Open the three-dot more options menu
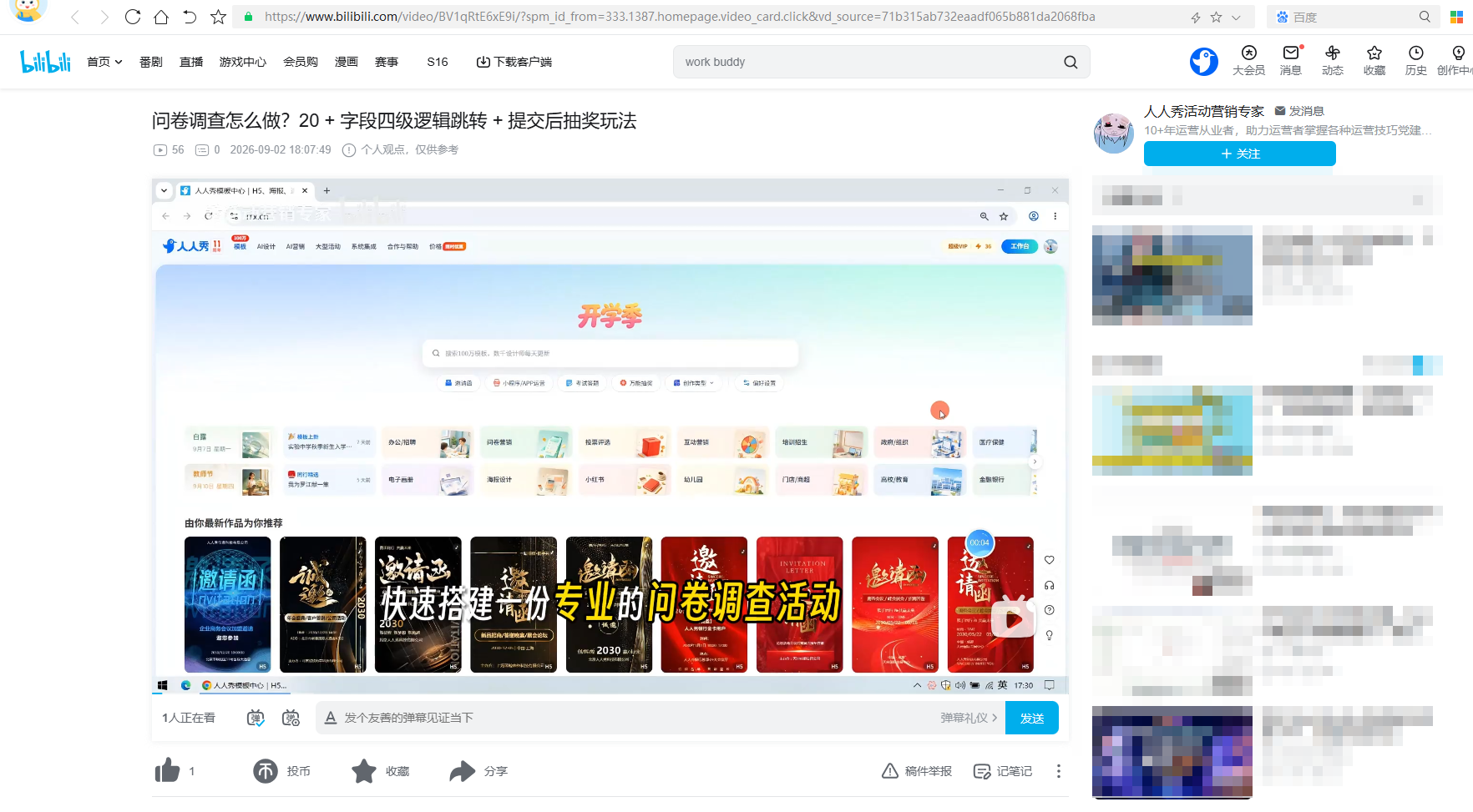 click(x=1059, y=771)
